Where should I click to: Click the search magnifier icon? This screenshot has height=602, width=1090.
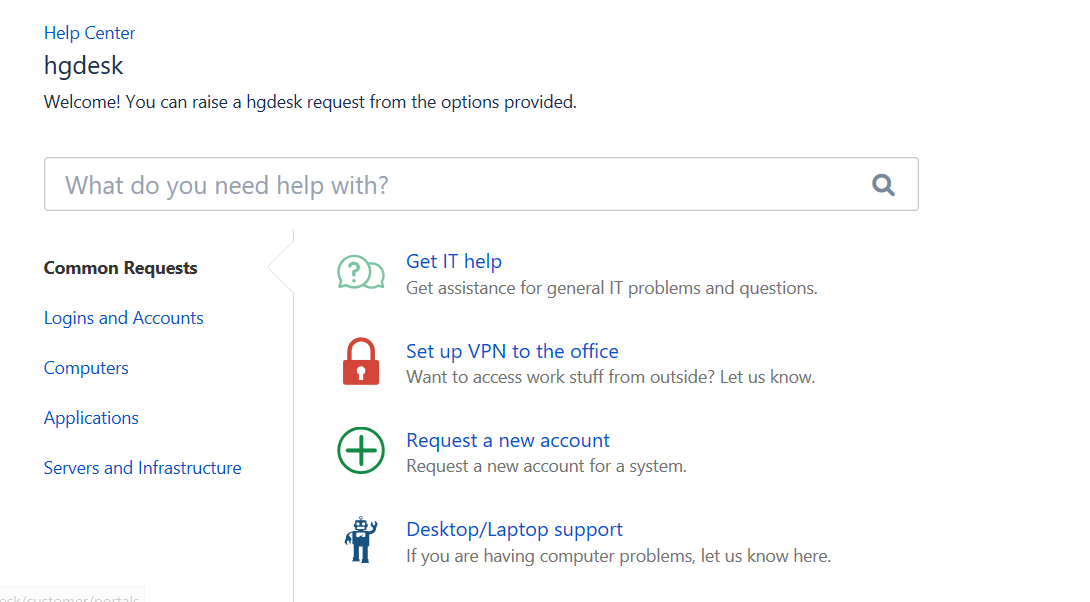click(x=883, y=185)
